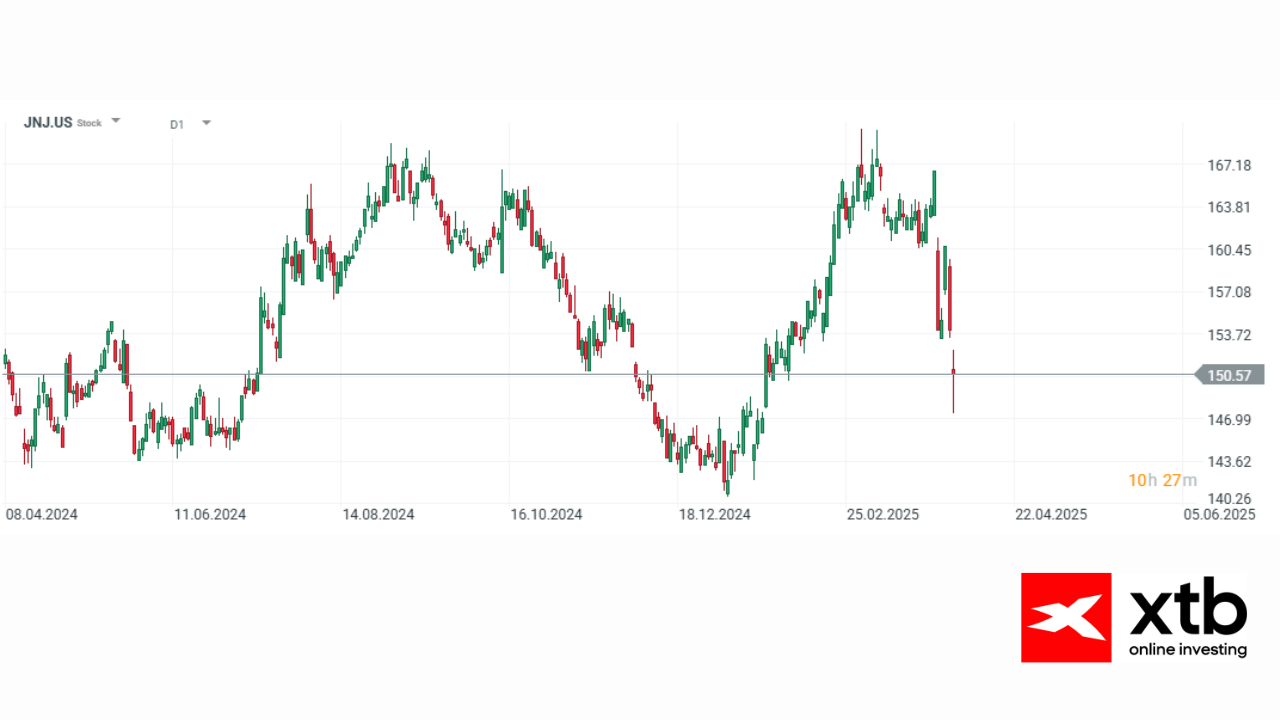The width and height of the screenshot is (1280, 720).
Task: Open the symbol dropdown arrow beside Stock
Action: click(116, 120)
